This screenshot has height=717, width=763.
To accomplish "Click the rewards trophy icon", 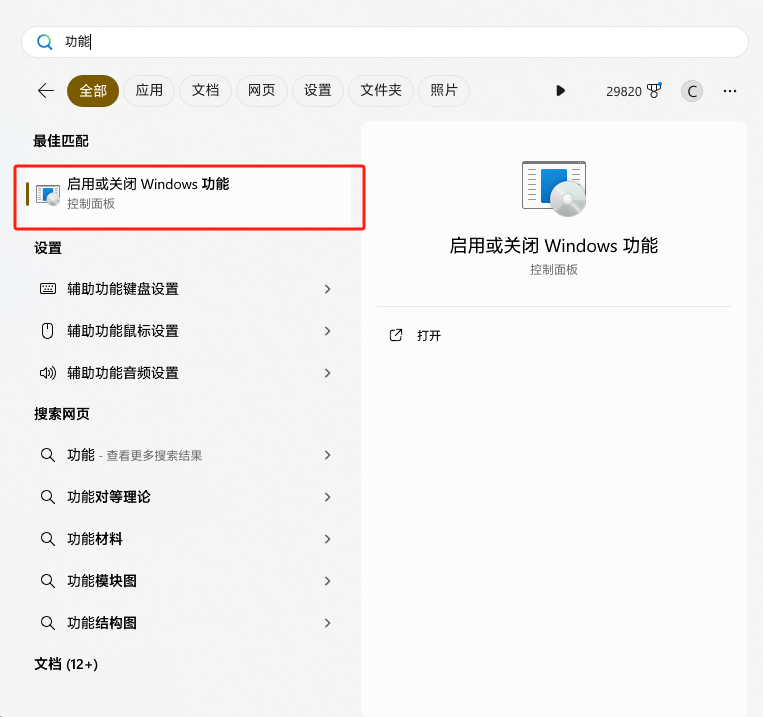I will click(654, 91).
